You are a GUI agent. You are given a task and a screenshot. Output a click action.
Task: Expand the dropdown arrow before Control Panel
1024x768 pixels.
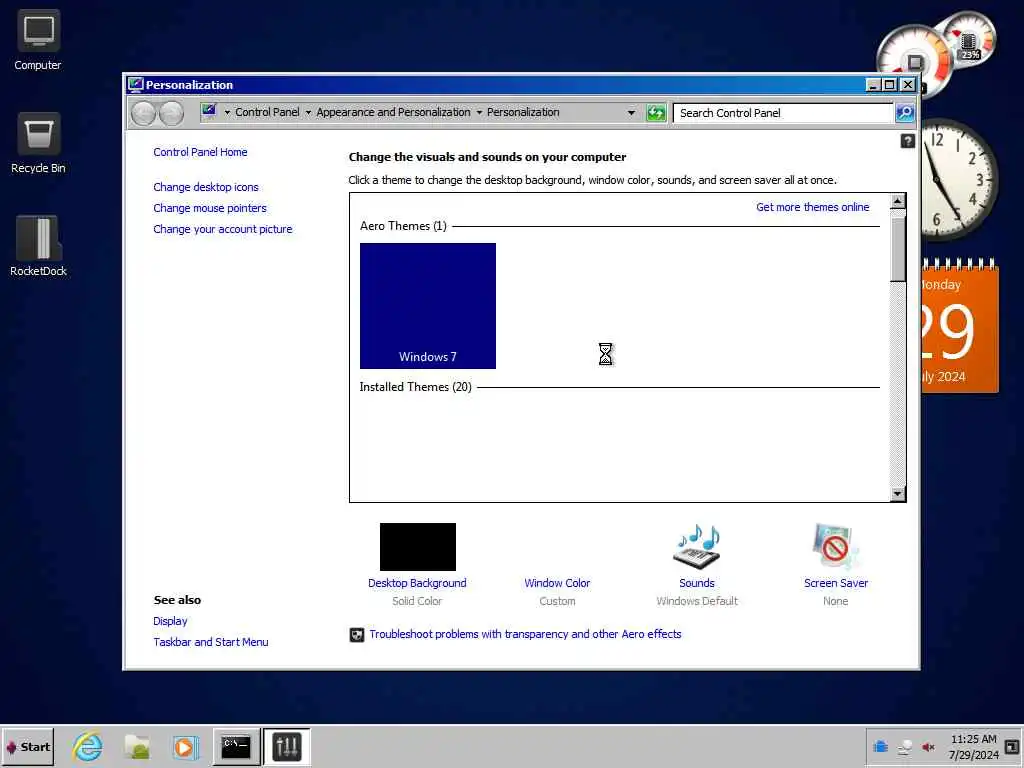tap(227, 112)
